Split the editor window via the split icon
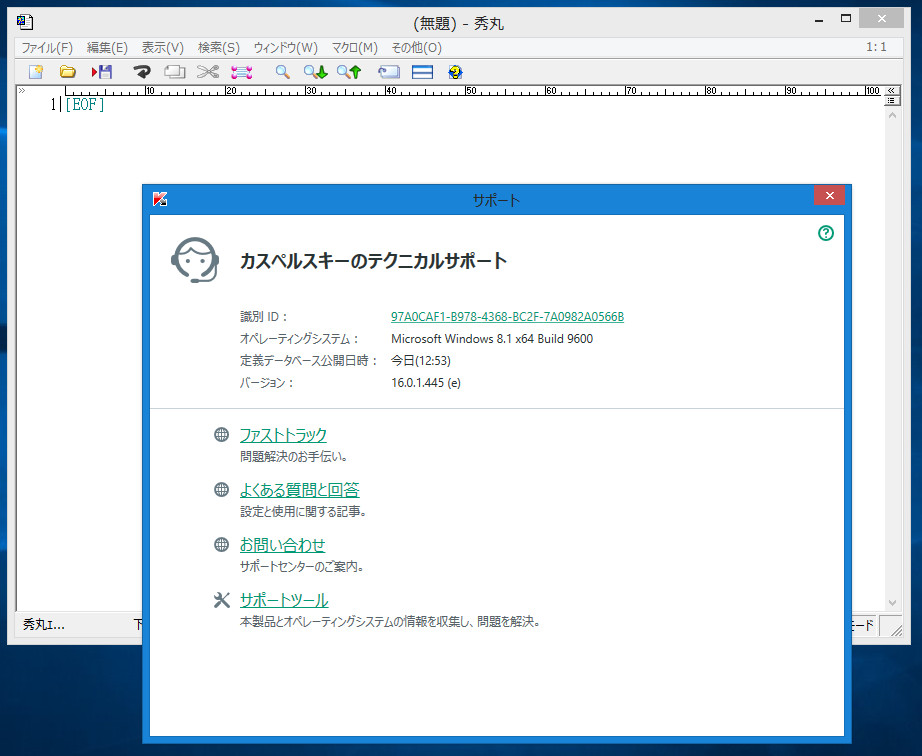Image resolution: width=922 pixels, height=756 pixels. tap(421, 71)
